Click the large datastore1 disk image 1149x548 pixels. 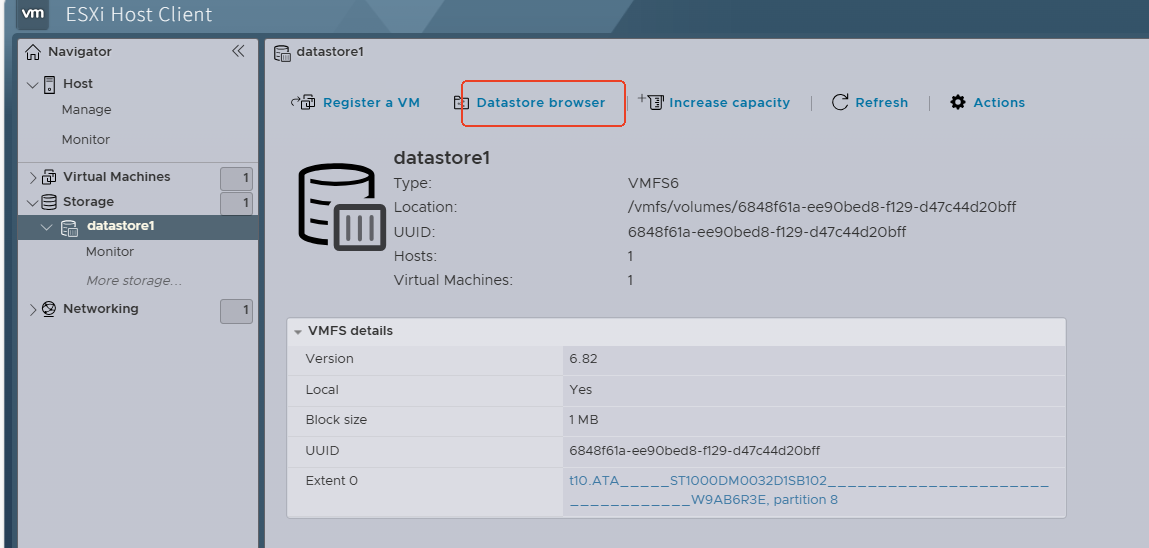[342, 207]
